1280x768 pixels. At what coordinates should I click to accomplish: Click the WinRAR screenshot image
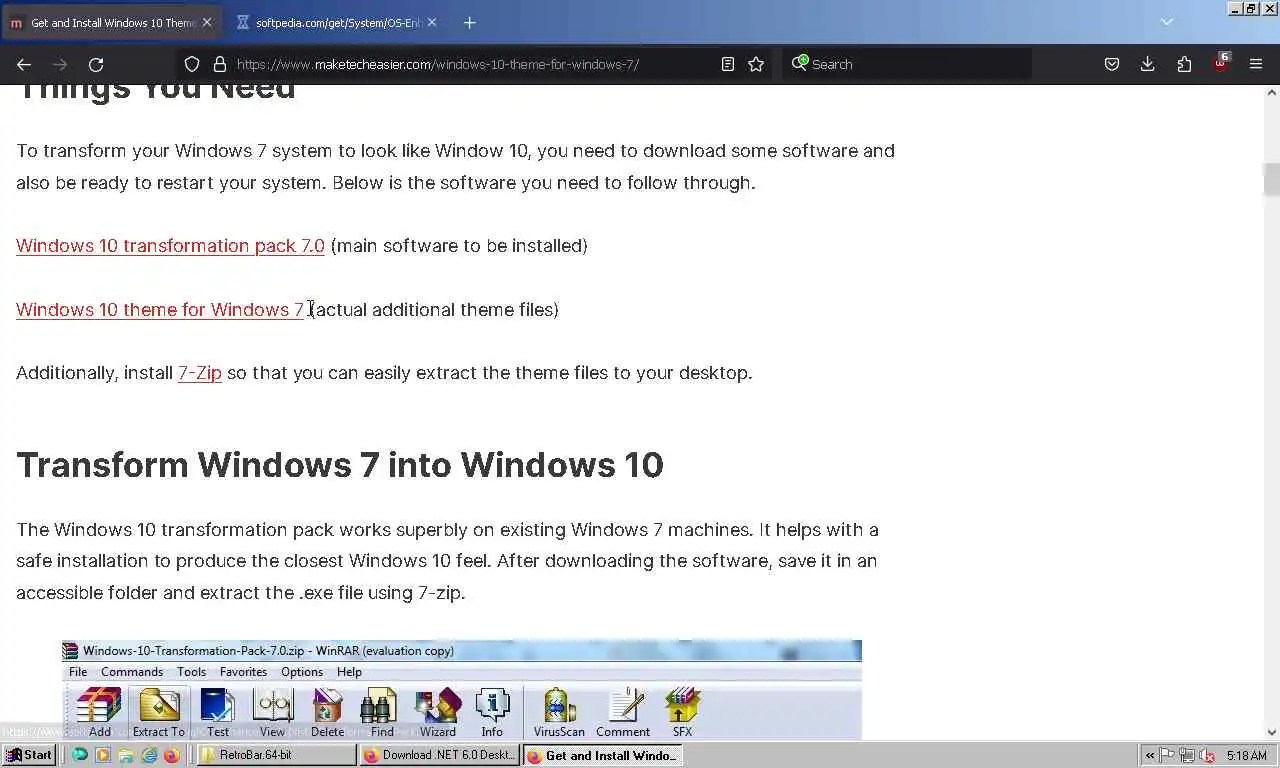tap(461, 690)
